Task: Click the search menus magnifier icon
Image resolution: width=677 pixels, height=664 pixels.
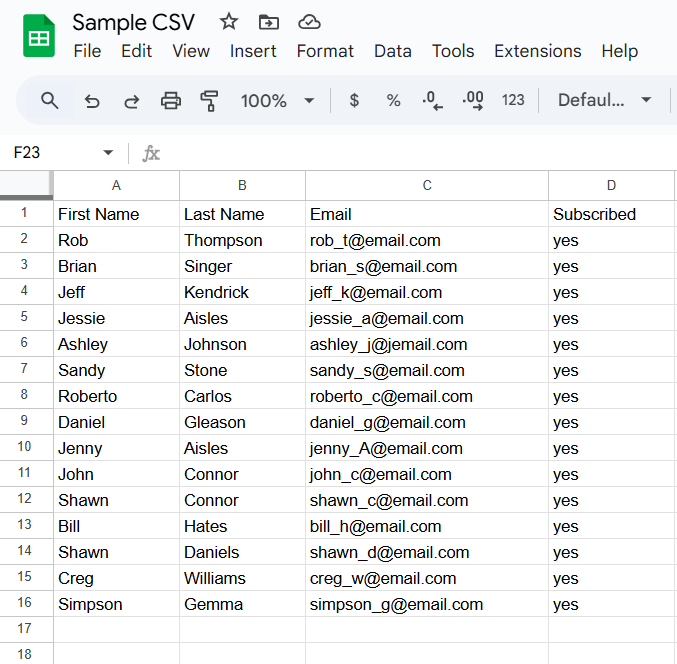Action: [x=49, y=100]
